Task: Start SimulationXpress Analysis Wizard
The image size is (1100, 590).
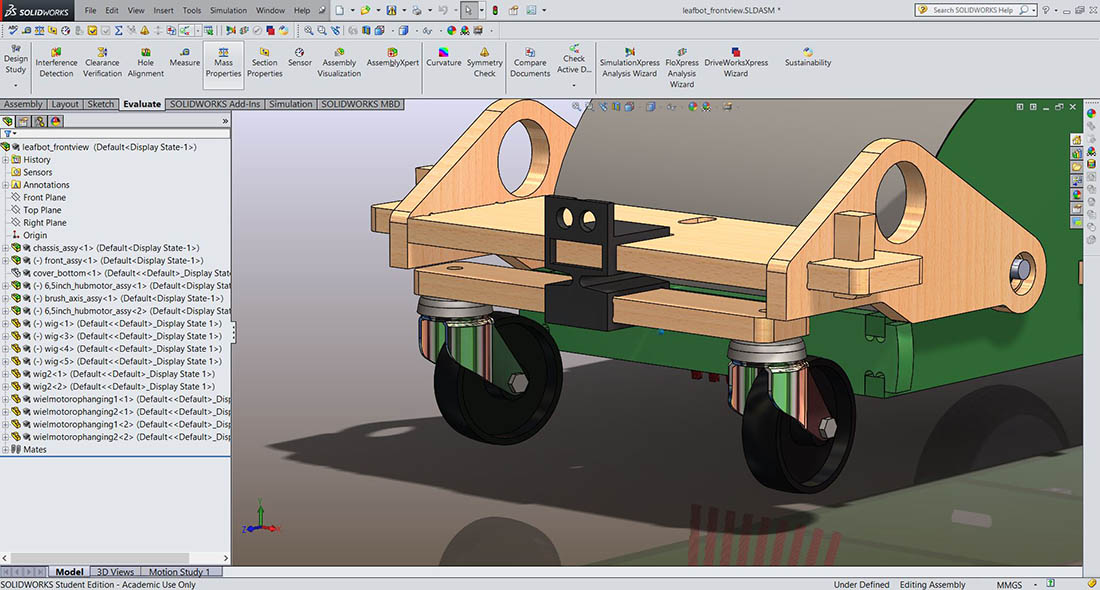Action: pos(629,62)
